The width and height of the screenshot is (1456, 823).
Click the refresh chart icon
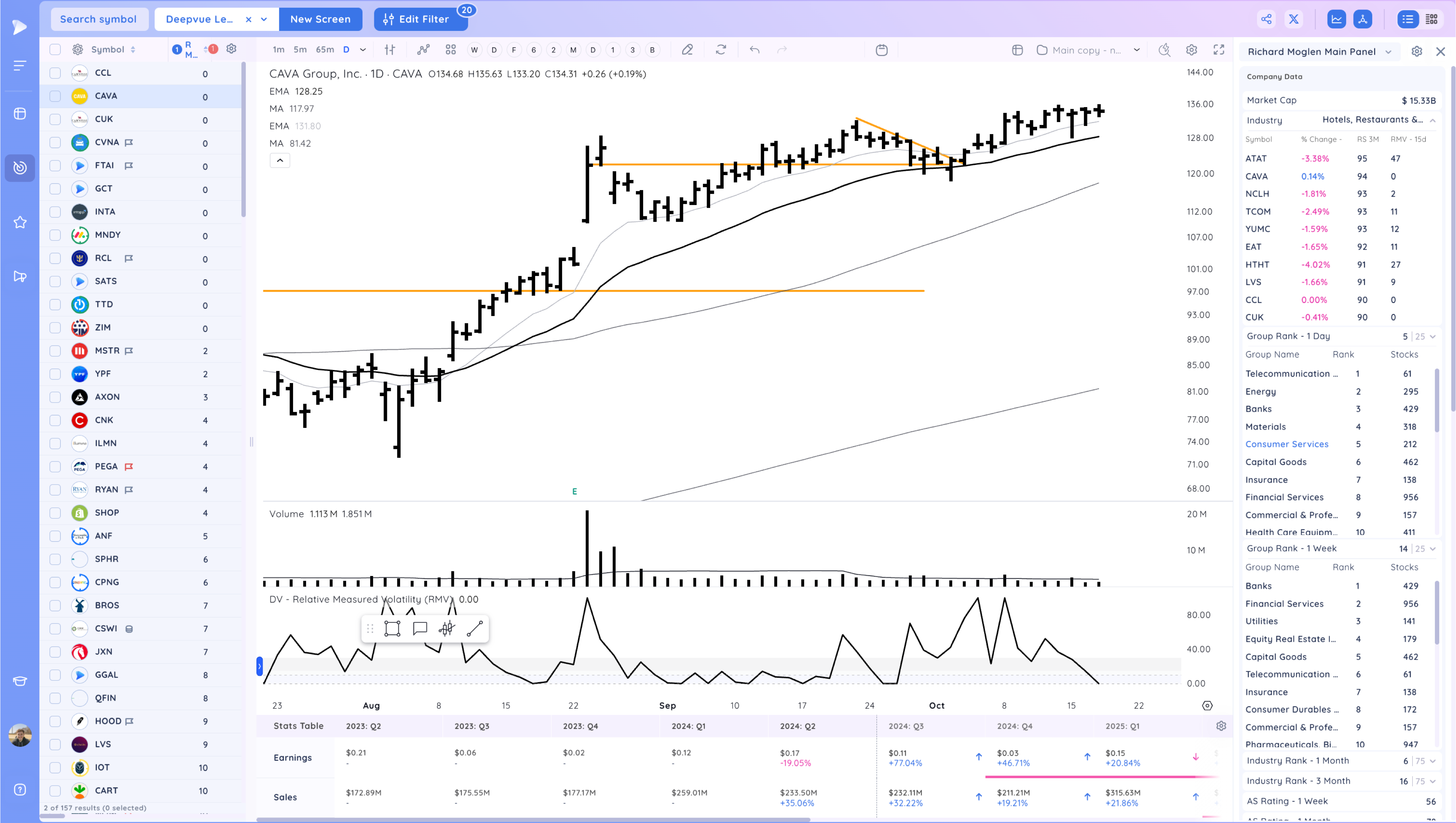pyautogui.click(x=721, y=50)
